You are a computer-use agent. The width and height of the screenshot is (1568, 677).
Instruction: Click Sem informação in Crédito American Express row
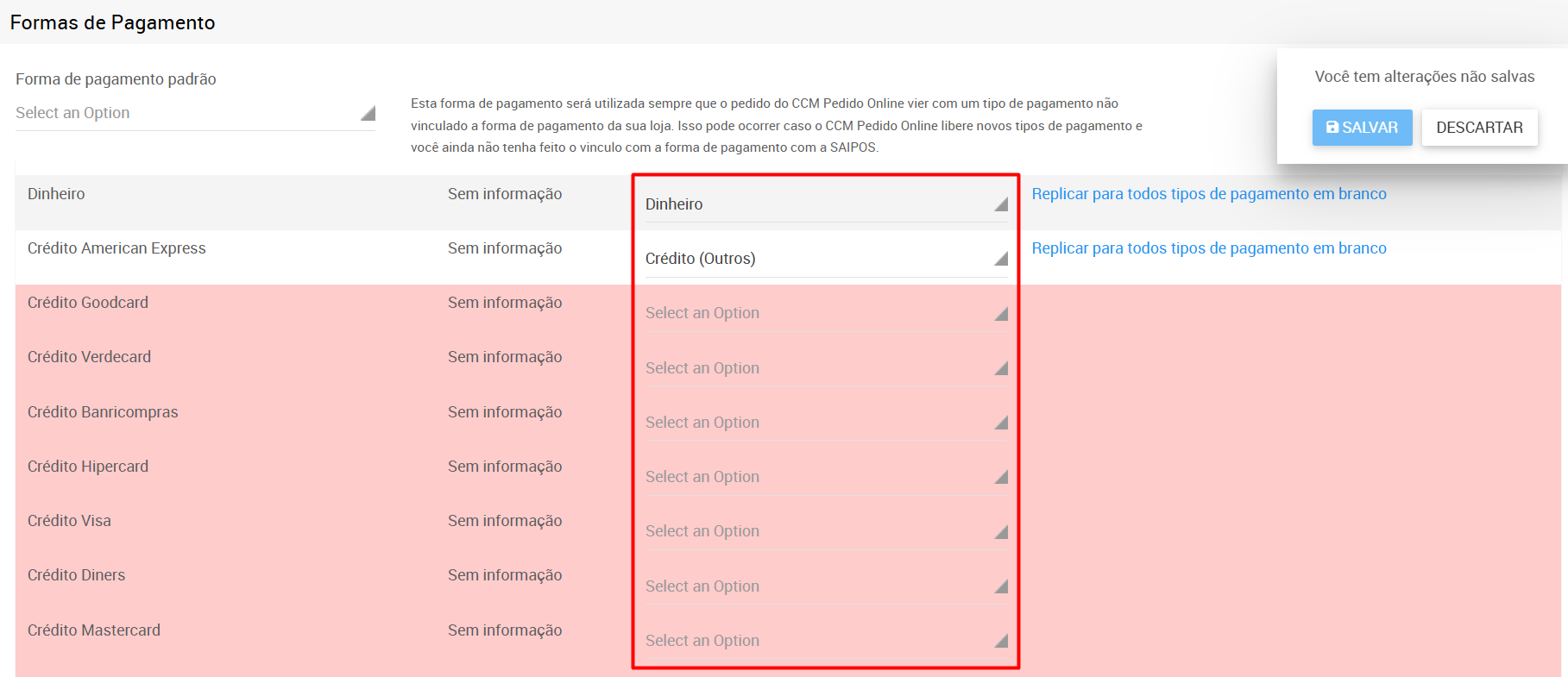tap(505, 248)
